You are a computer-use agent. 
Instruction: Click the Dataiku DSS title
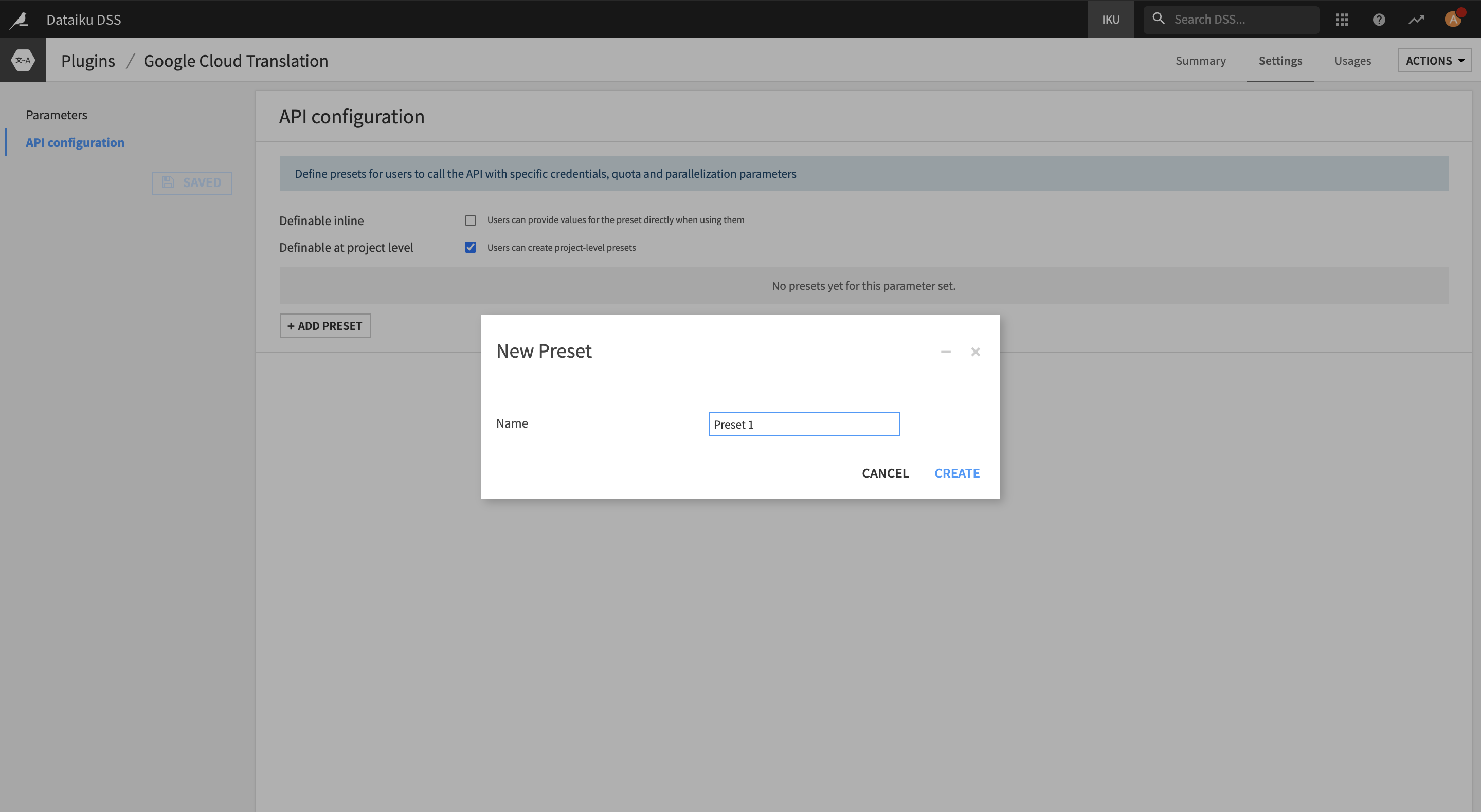tap(83, 20)
